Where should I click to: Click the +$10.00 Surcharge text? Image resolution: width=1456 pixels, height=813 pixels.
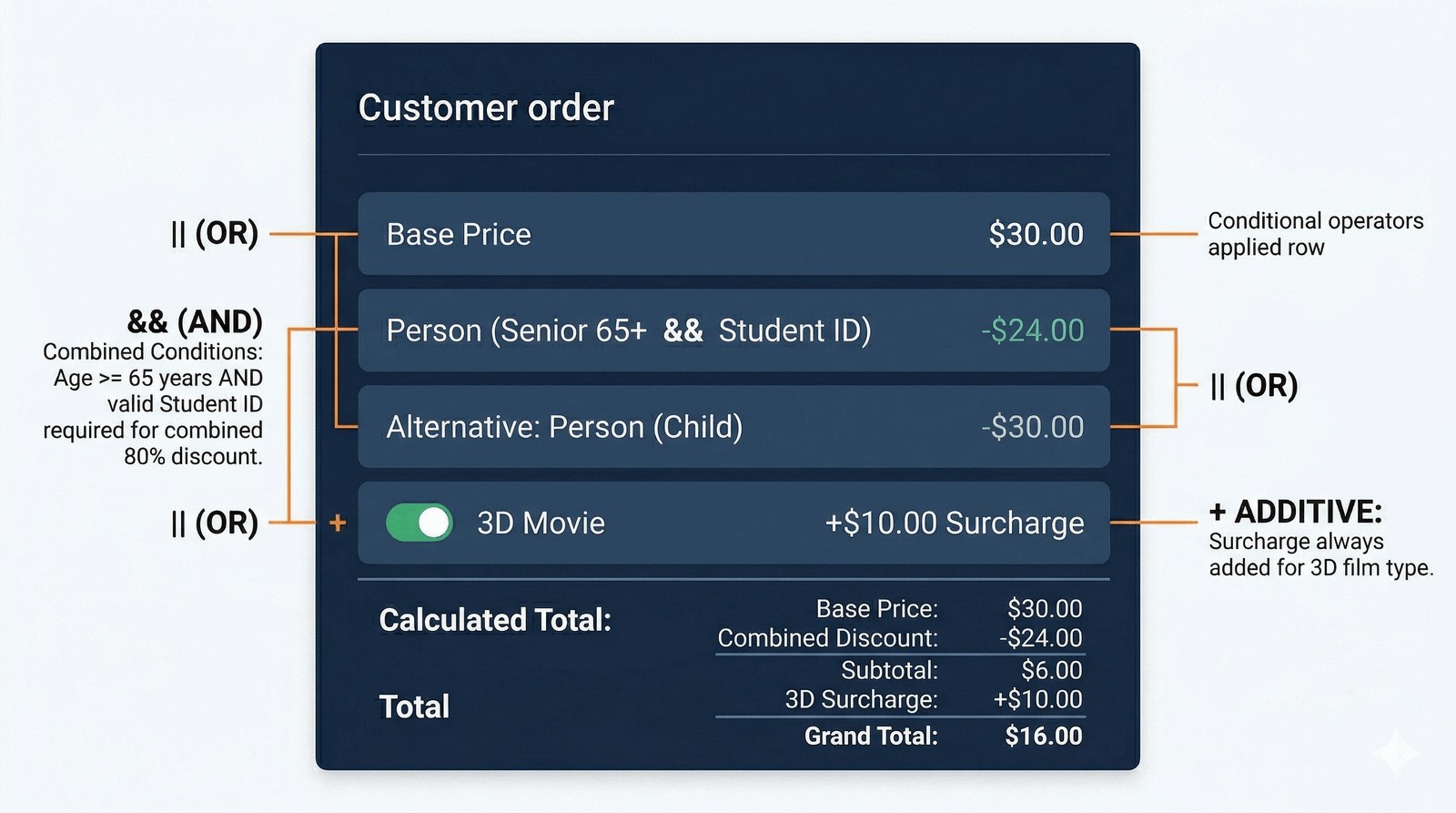click(954, 523)
